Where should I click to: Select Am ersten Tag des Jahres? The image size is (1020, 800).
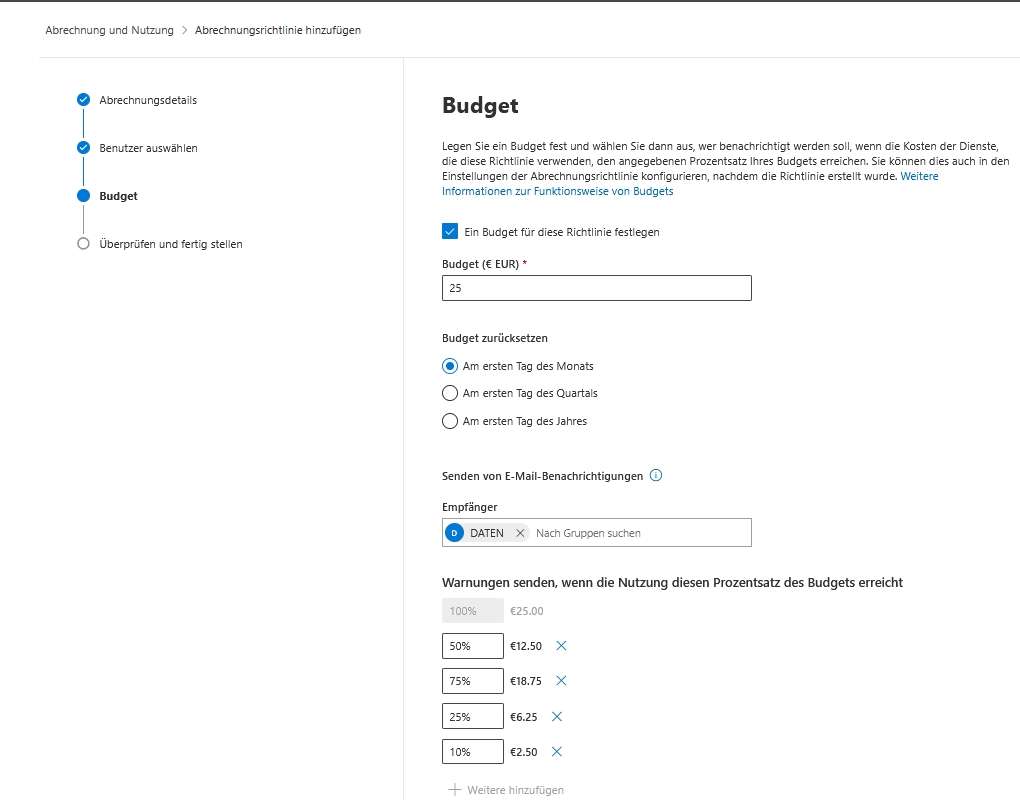coord(450,421)
